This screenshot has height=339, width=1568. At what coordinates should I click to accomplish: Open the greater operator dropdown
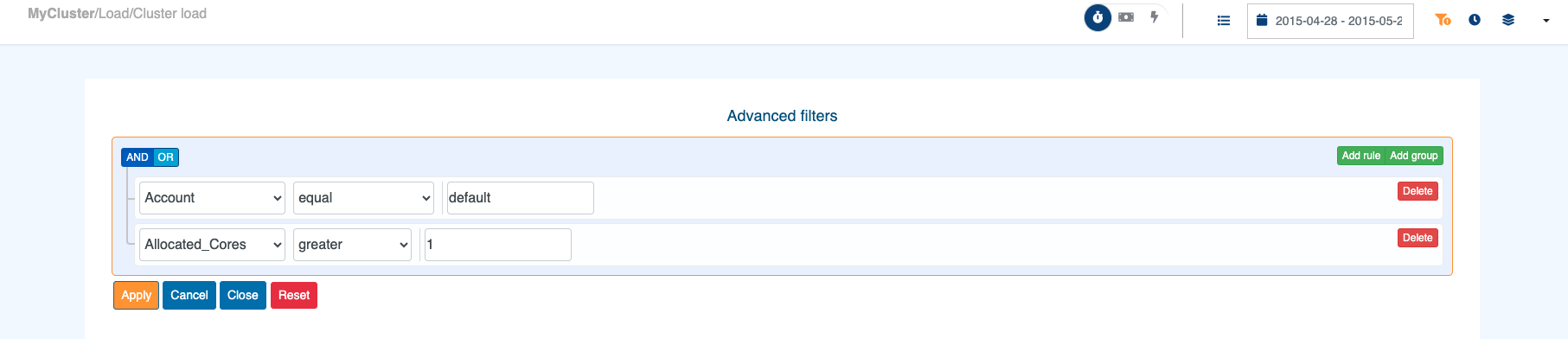(352, 245)
